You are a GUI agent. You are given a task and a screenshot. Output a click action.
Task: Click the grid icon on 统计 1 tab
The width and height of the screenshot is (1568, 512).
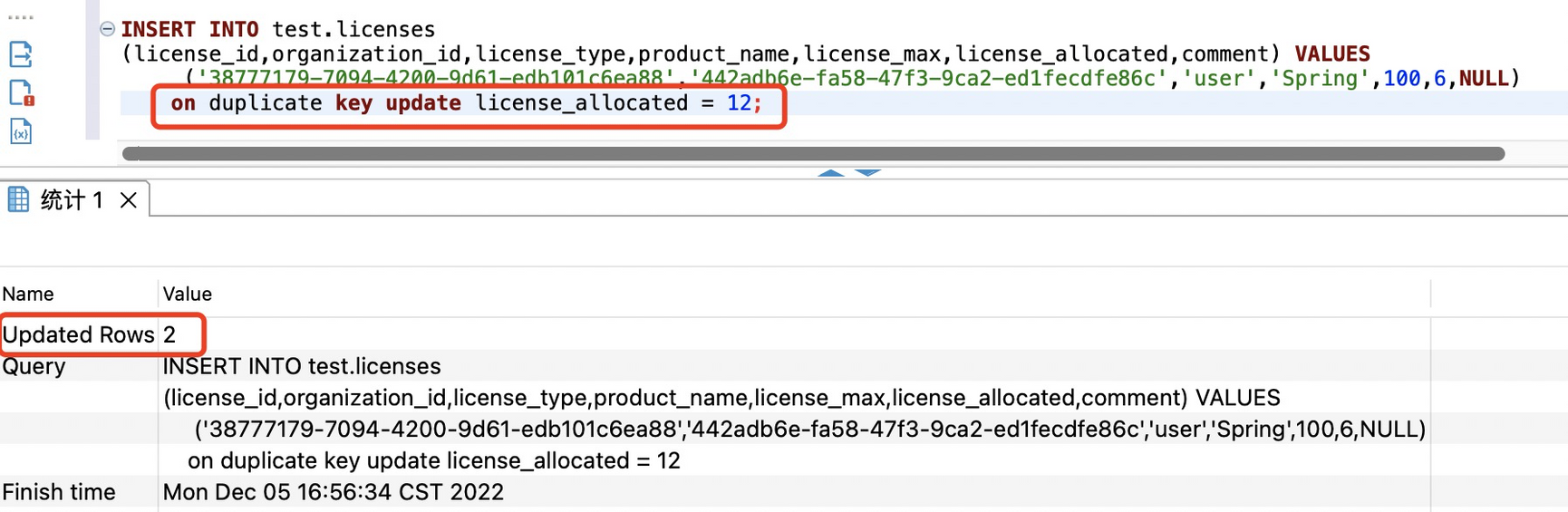tap(18, 199)
